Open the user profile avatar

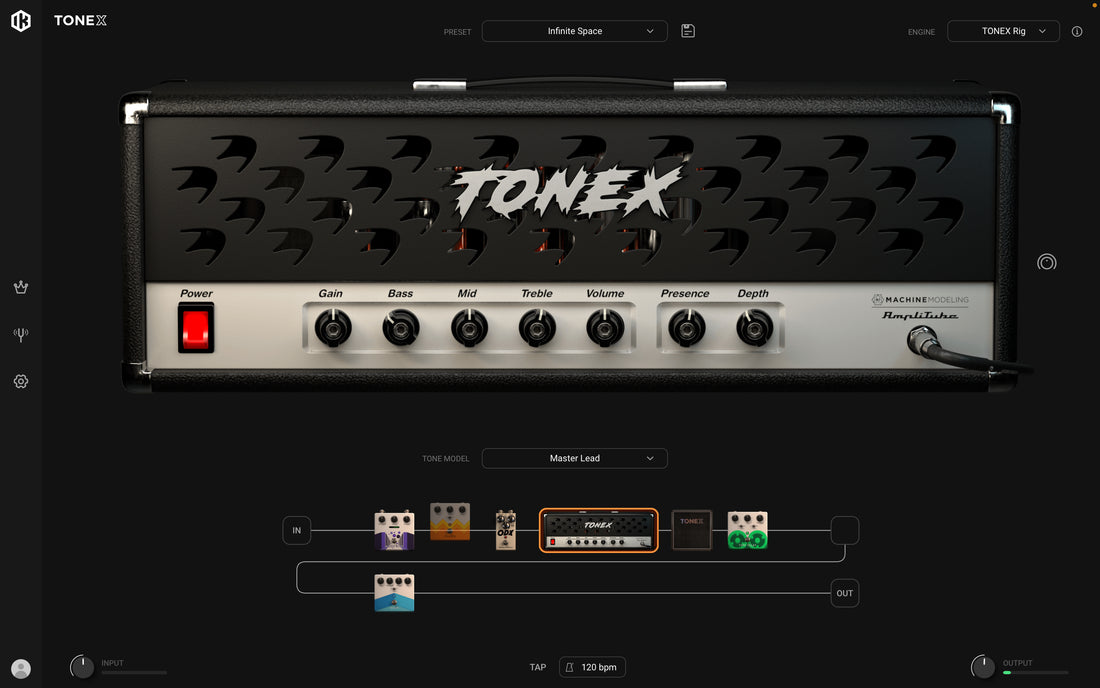coord(21,668)
